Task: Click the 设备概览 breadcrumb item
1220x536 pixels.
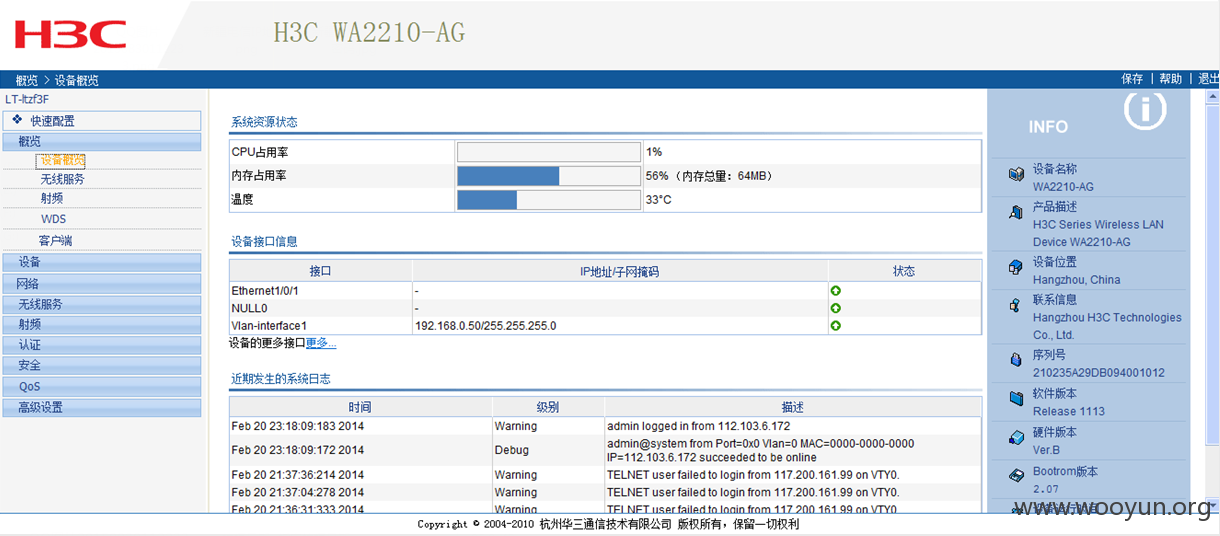Action: tap(77, 80)
